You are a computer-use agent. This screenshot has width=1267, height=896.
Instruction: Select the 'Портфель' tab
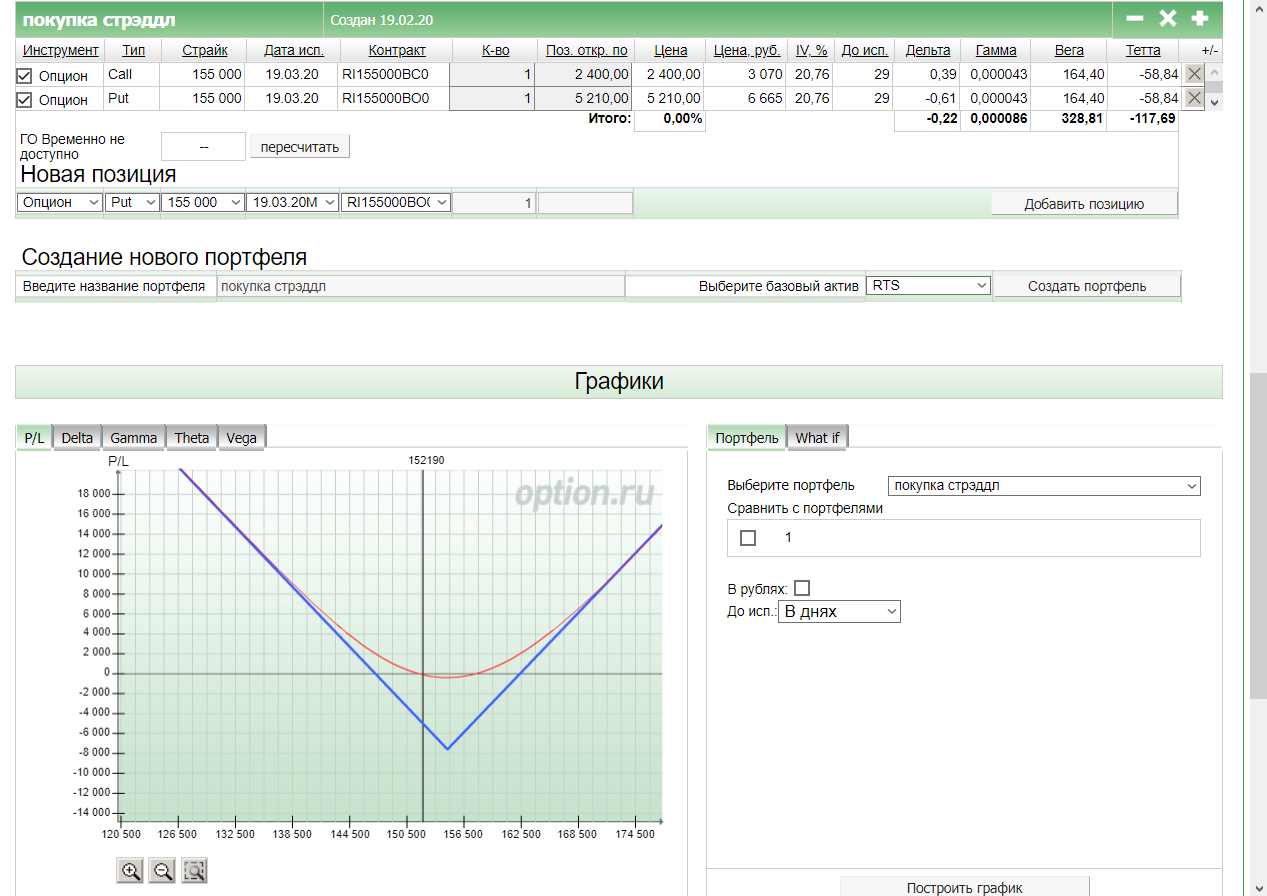747,437
